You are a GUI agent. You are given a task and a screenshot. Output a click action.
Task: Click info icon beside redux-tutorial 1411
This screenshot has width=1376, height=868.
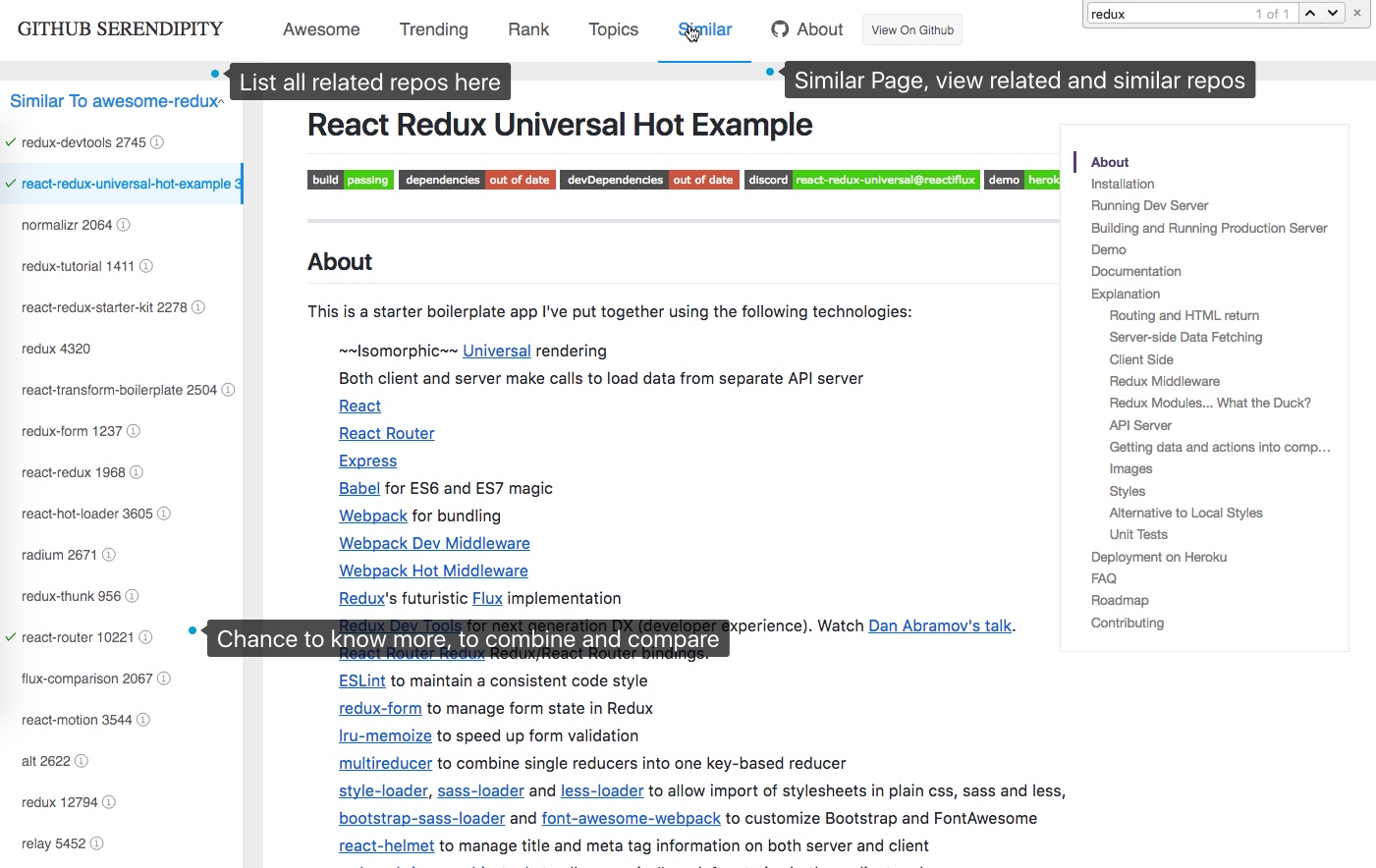tap(146, 266)
